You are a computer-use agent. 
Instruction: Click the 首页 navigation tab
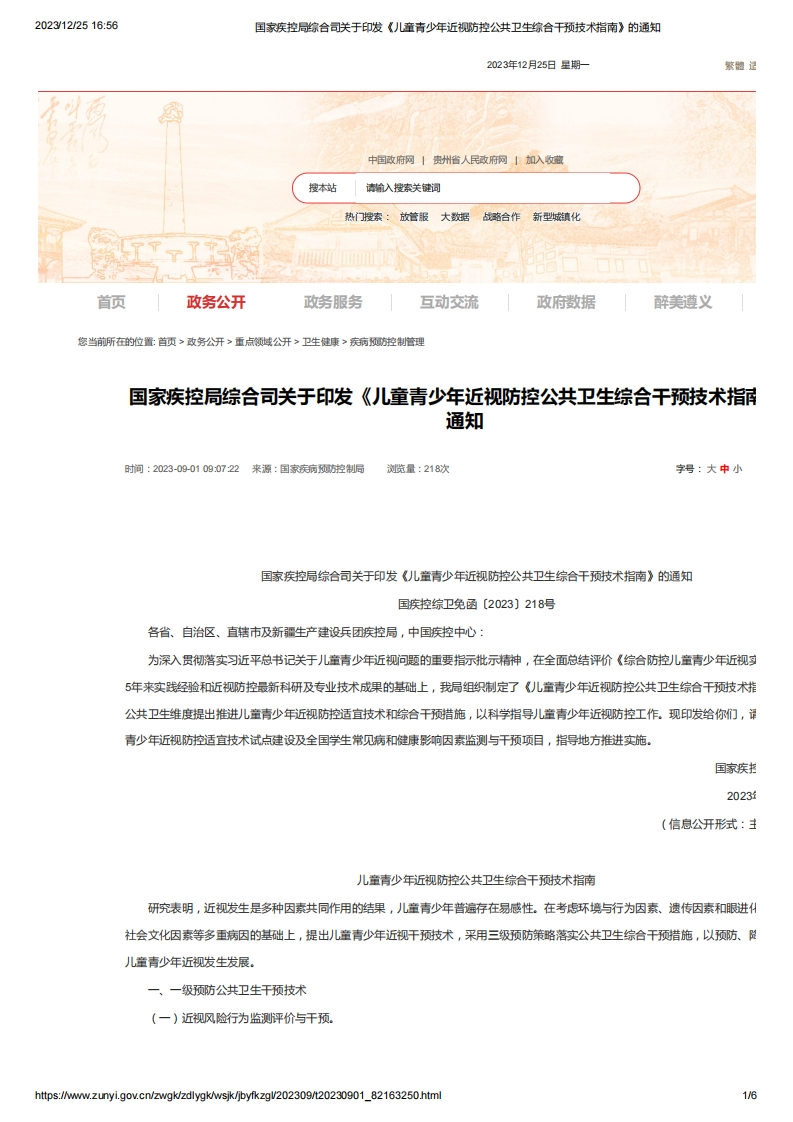click(x=111, y=302)
